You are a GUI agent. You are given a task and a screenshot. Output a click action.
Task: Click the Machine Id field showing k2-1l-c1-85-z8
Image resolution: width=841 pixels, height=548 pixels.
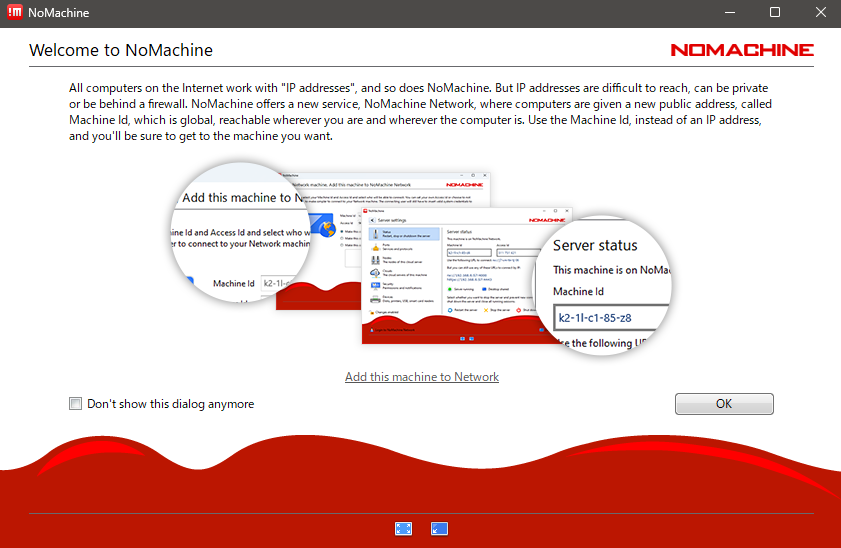pyautogui.click(x=609, y=319)
